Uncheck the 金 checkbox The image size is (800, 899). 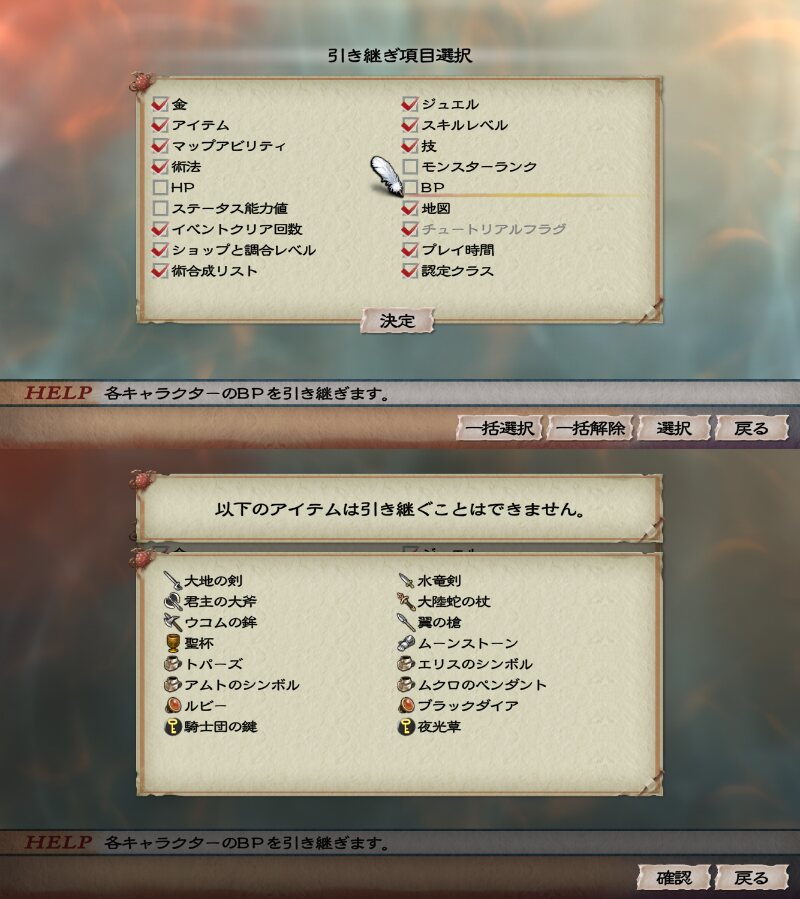160,104
